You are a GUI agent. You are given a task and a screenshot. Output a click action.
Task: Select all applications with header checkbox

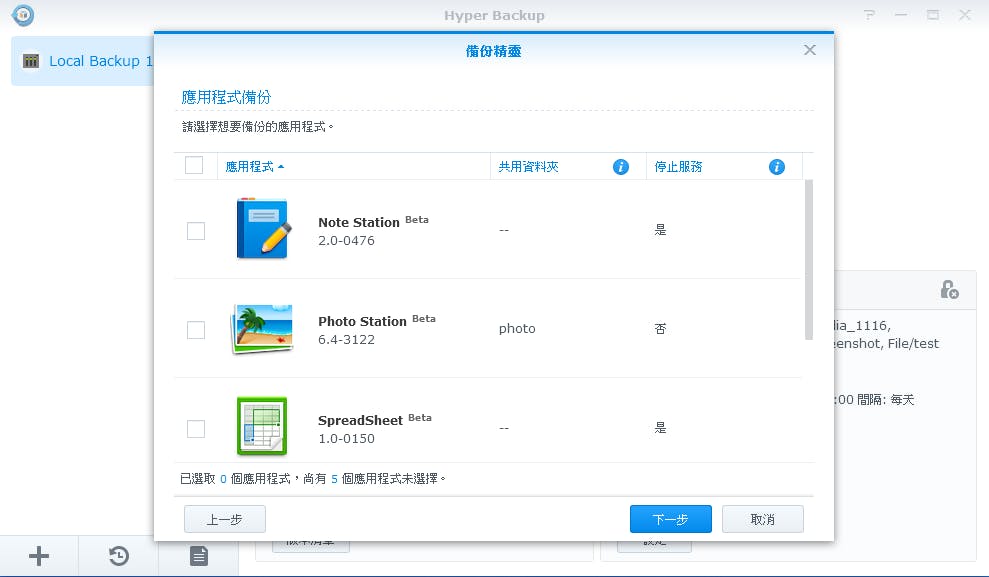(194, 165)
